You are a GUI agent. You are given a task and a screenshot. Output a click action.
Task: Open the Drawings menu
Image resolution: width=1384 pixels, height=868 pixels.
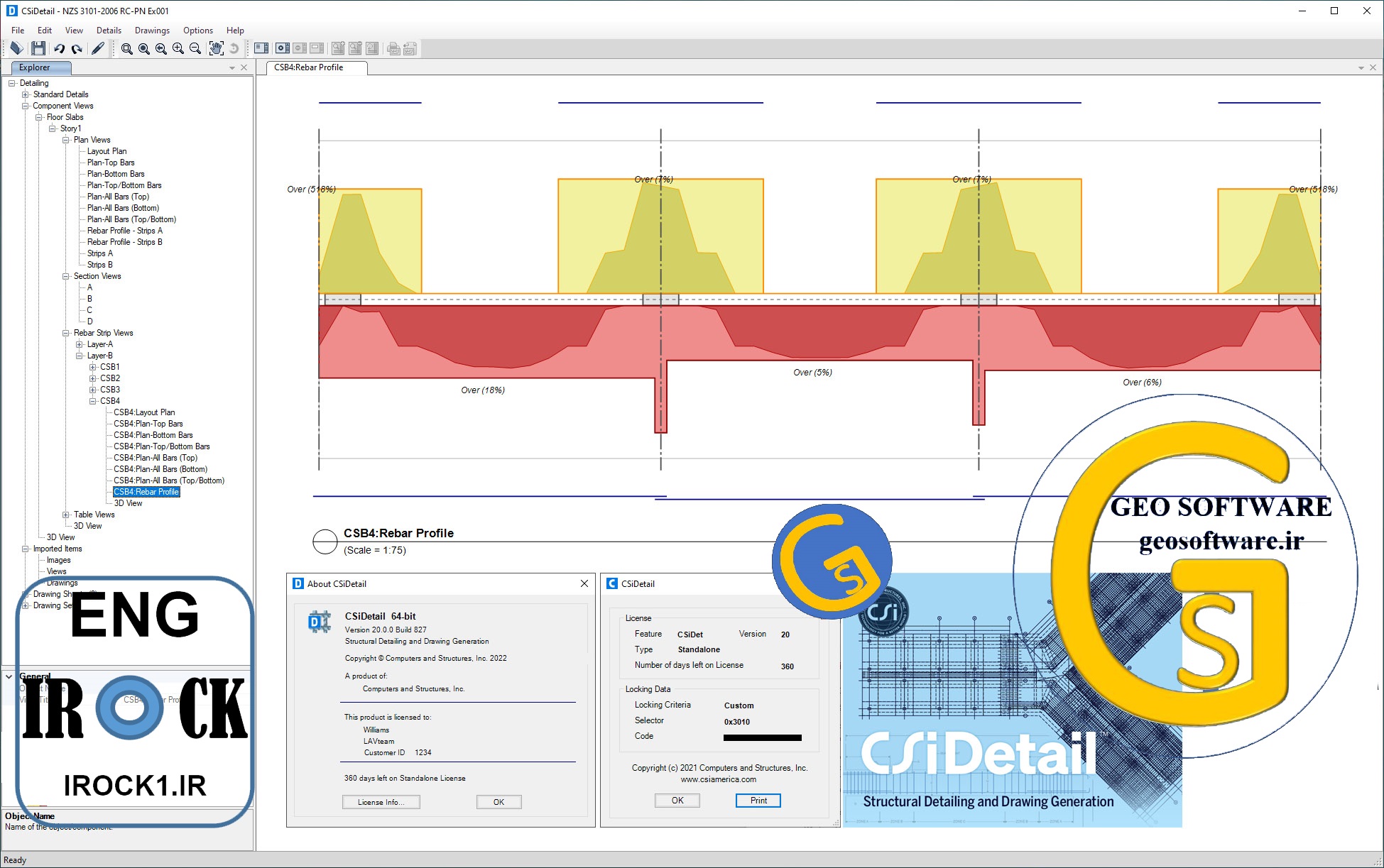click(152, 31)
